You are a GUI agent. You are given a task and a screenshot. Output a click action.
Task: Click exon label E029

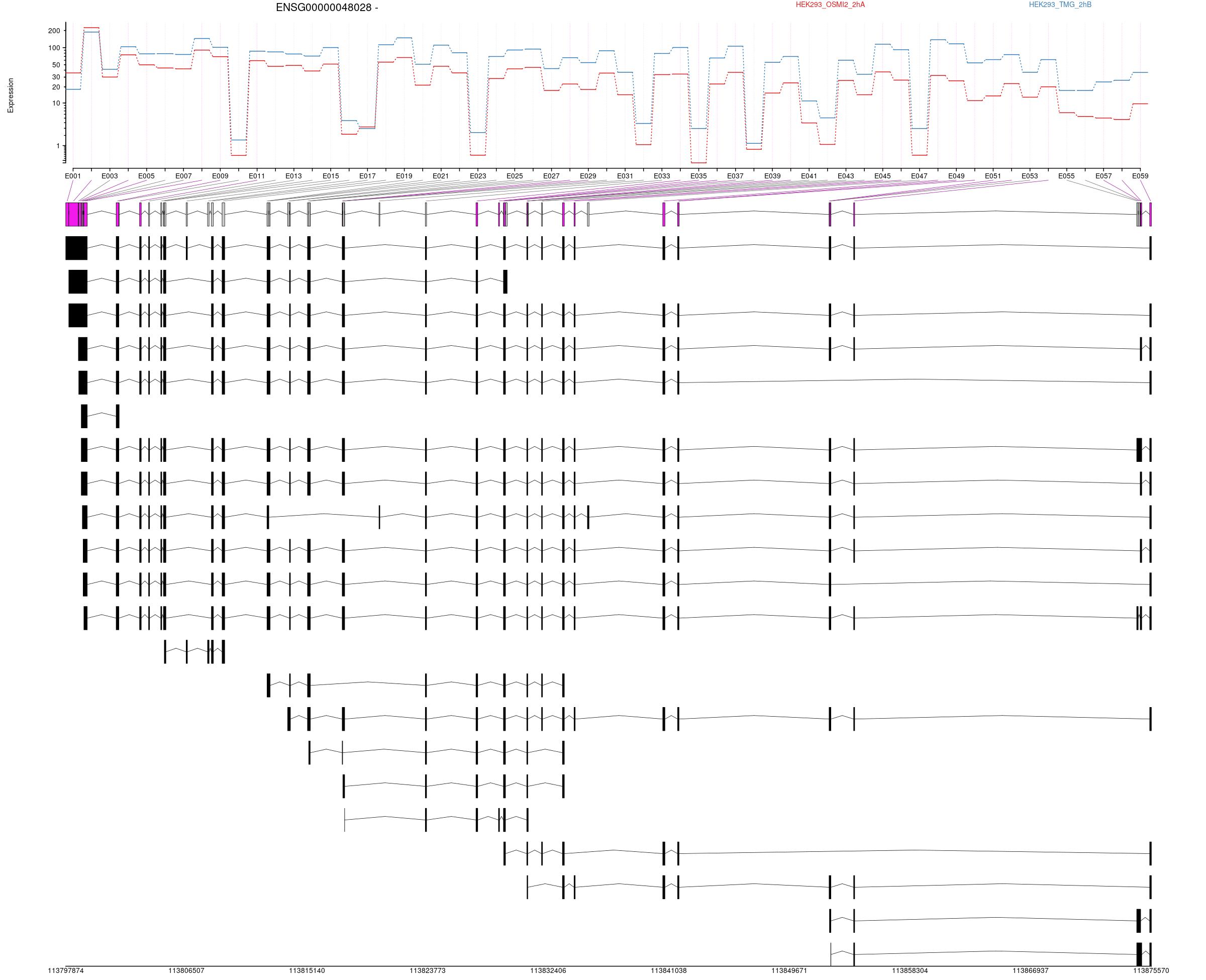tap(588, 176)
